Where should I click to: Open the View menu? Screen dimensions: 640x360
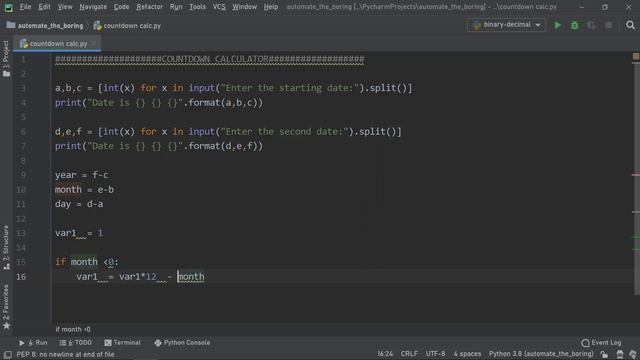click(65, 7)
